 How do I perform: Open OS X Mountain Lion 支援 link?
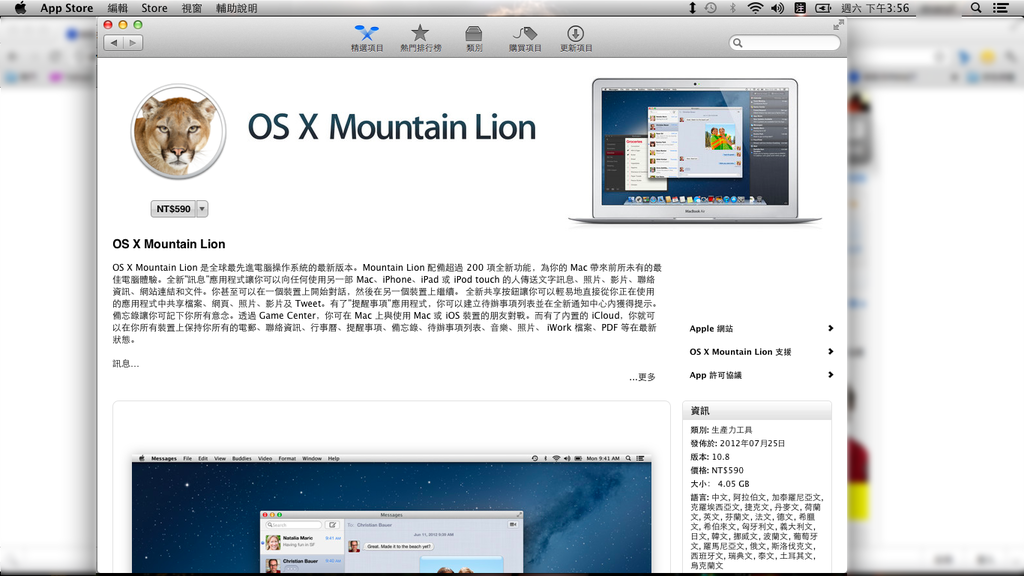point(740,352)
